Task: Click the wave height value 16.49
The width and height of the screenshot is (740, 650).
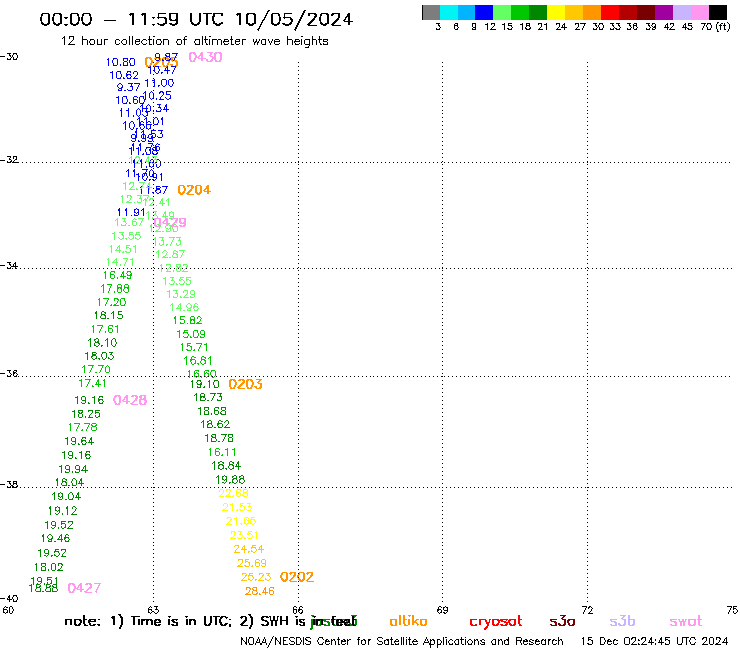Action: click(118, 275)
